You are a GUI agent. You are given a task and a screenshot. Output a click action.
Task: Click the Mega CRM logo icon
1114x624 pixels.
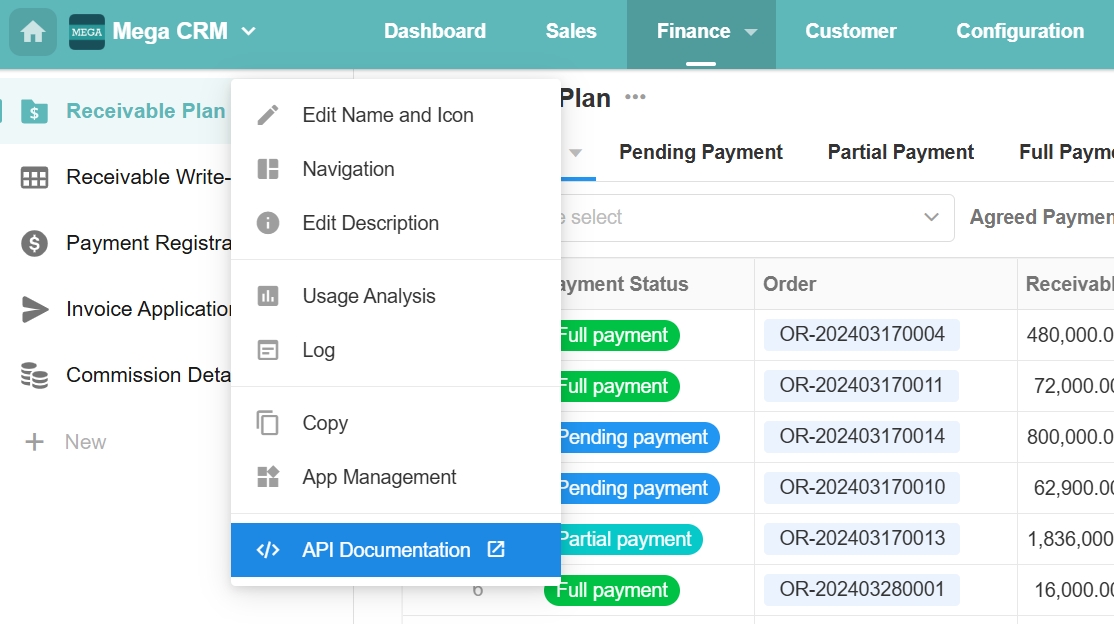(87, 32)
